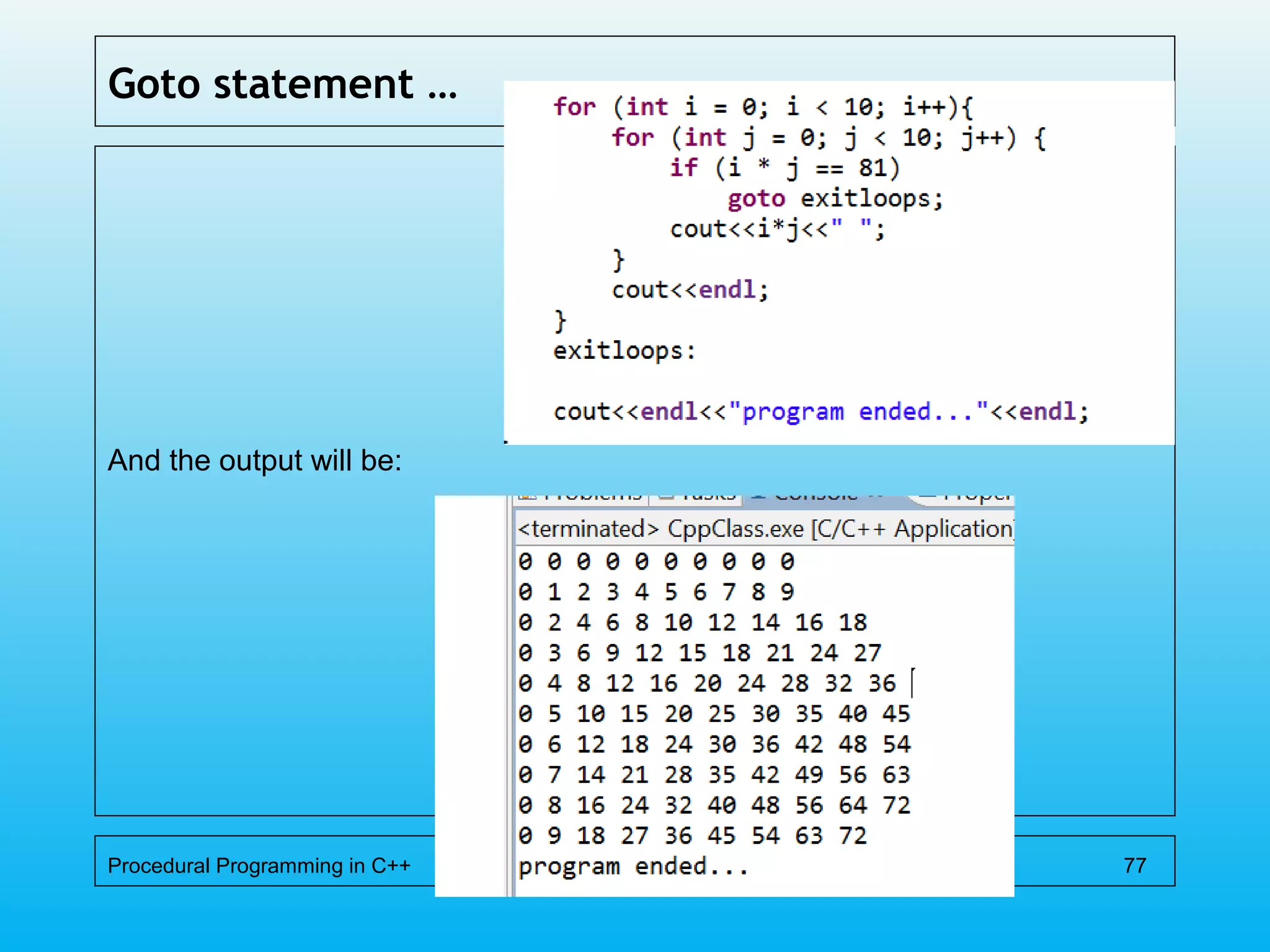The width and height of the screenshot is (1270, 952).
Task: Click console row '0 1 2 3 4 5 6 7 8 9'
Action: click(x=656, y=592)
